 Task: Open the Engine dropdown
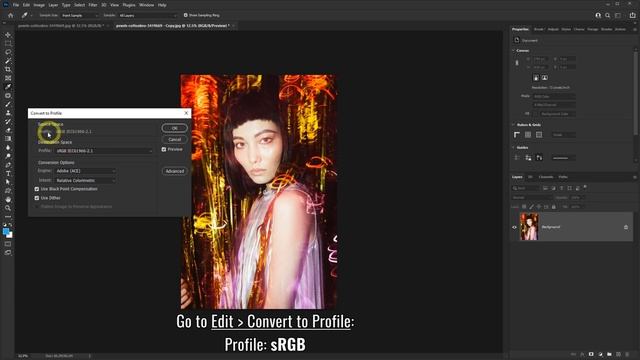(x=85, y=171)
